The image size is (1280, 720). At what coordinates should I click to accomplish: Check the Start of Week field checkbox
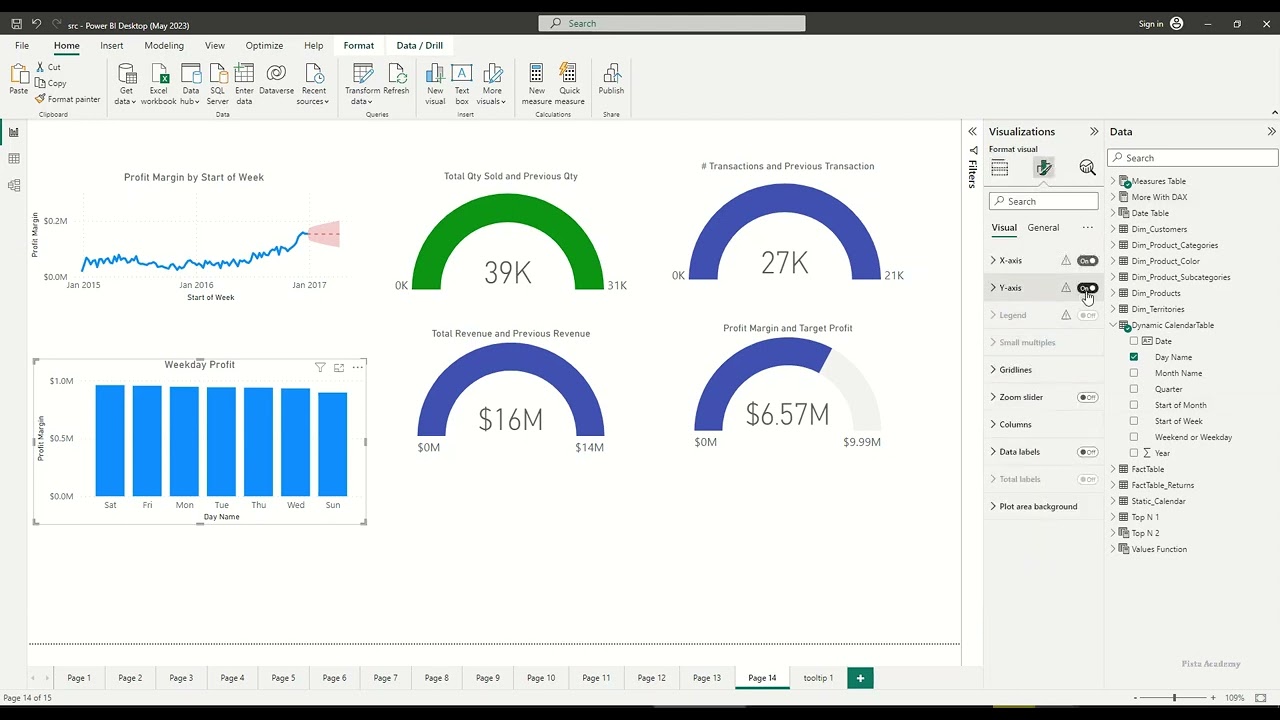coord(1134,421)
